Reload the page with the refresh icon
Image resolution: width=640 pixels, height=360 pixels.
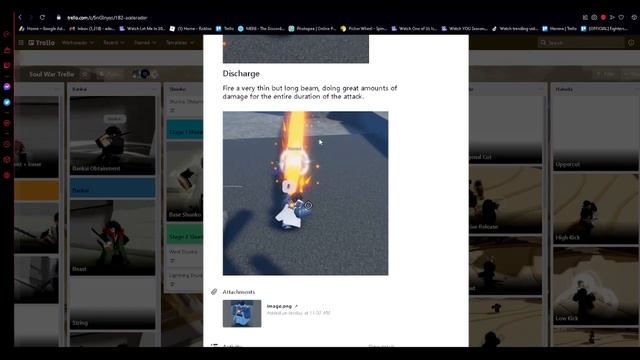(x=42, y=17)
